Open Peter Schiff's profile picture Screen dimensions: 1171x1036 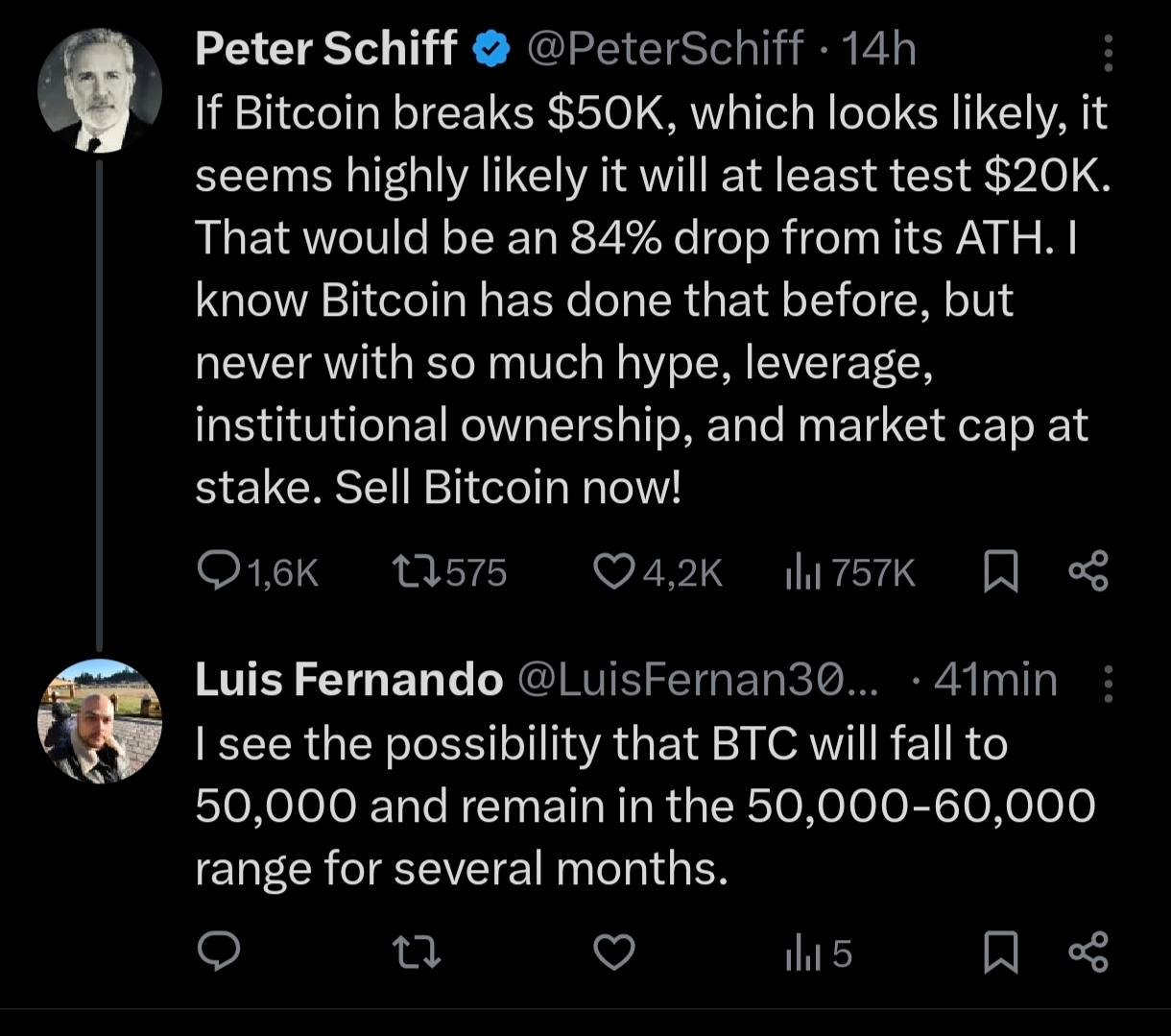99,92
